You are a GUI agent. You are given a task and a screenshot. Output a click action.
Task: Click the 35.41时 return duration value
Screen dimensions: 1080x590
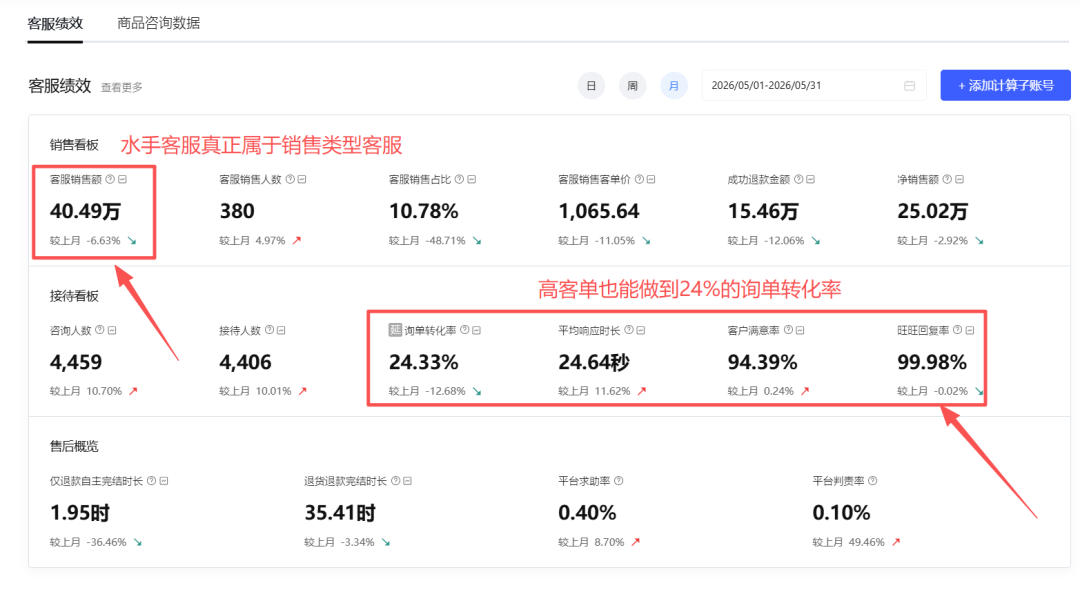pyautogui.click(x=340, y=513)
